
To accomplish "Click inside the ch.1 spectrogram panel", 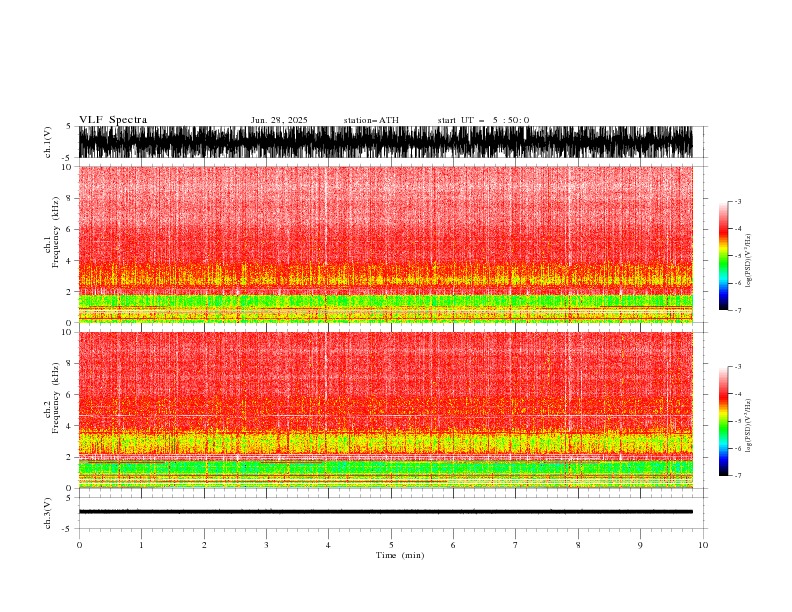I will point(386,244).
